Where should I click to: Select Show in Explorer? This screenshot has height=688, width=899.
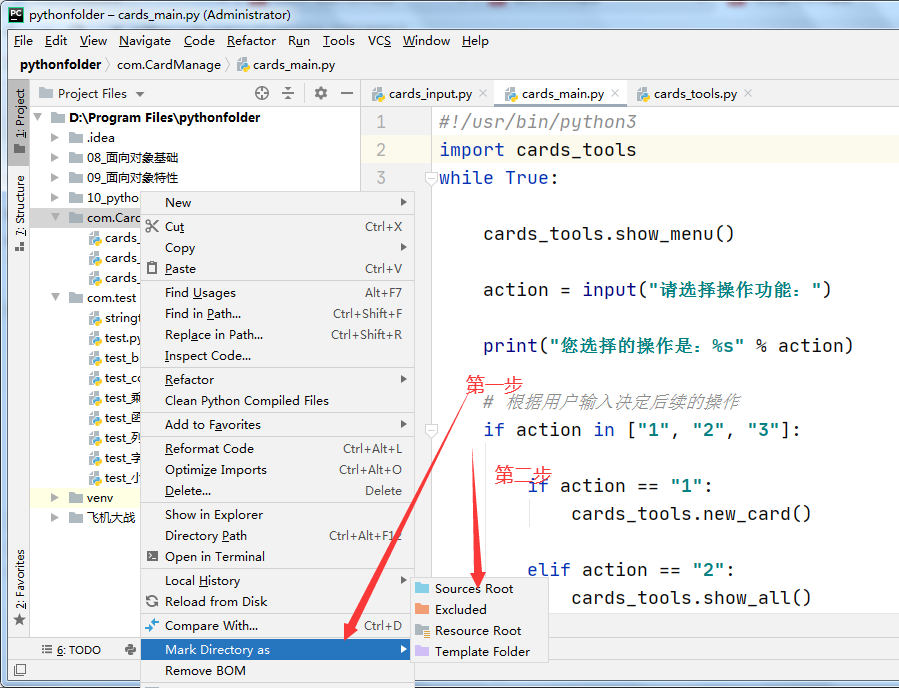[277, 514]
